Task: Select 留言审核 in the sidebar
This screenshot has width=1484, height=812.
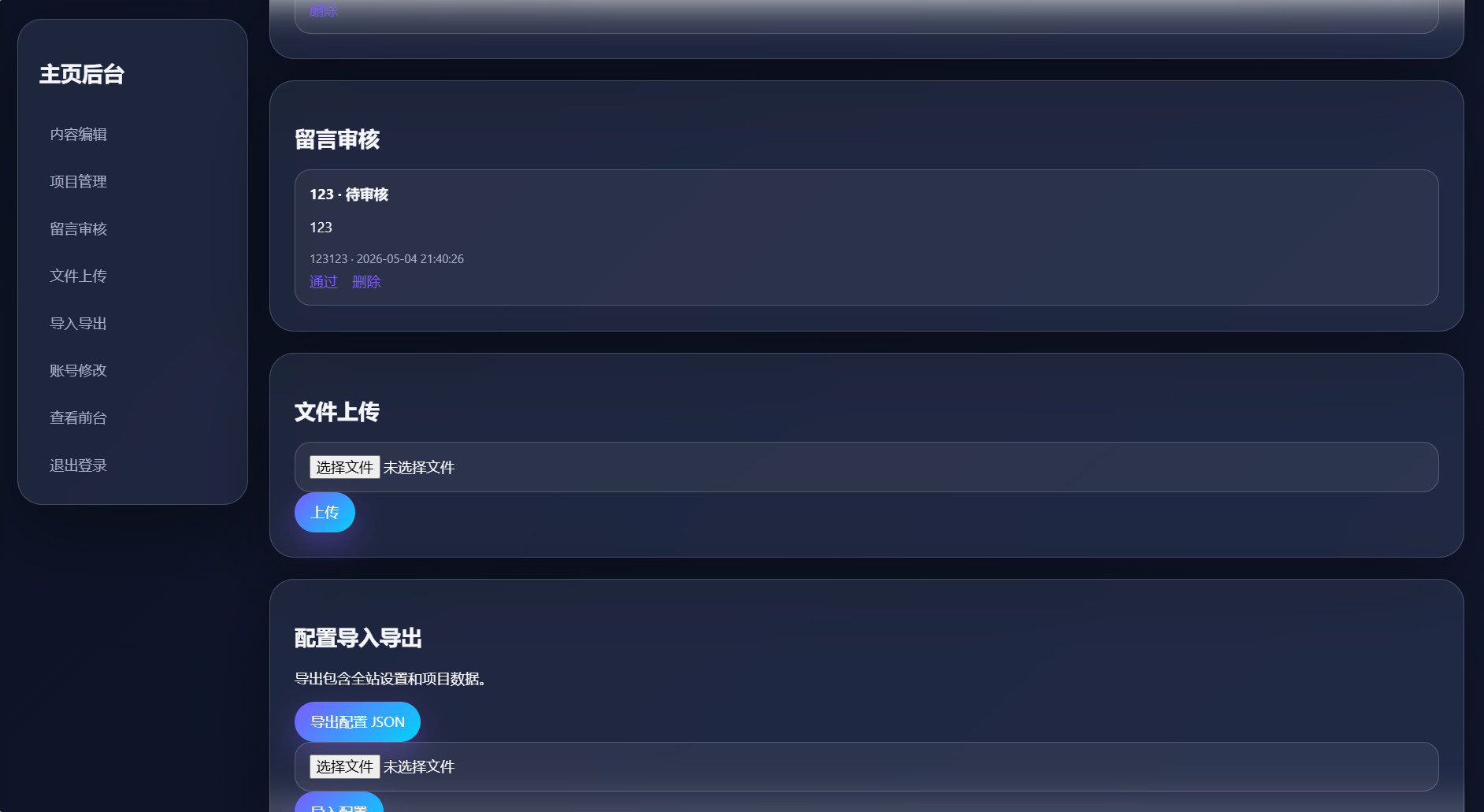Action: (78, 229)
